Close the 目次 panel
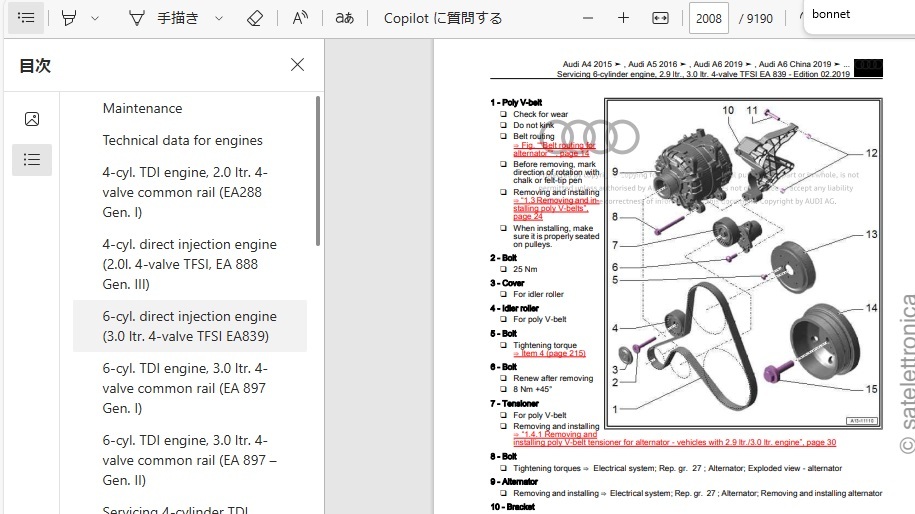The image size is (915, 514). (298, 65)
